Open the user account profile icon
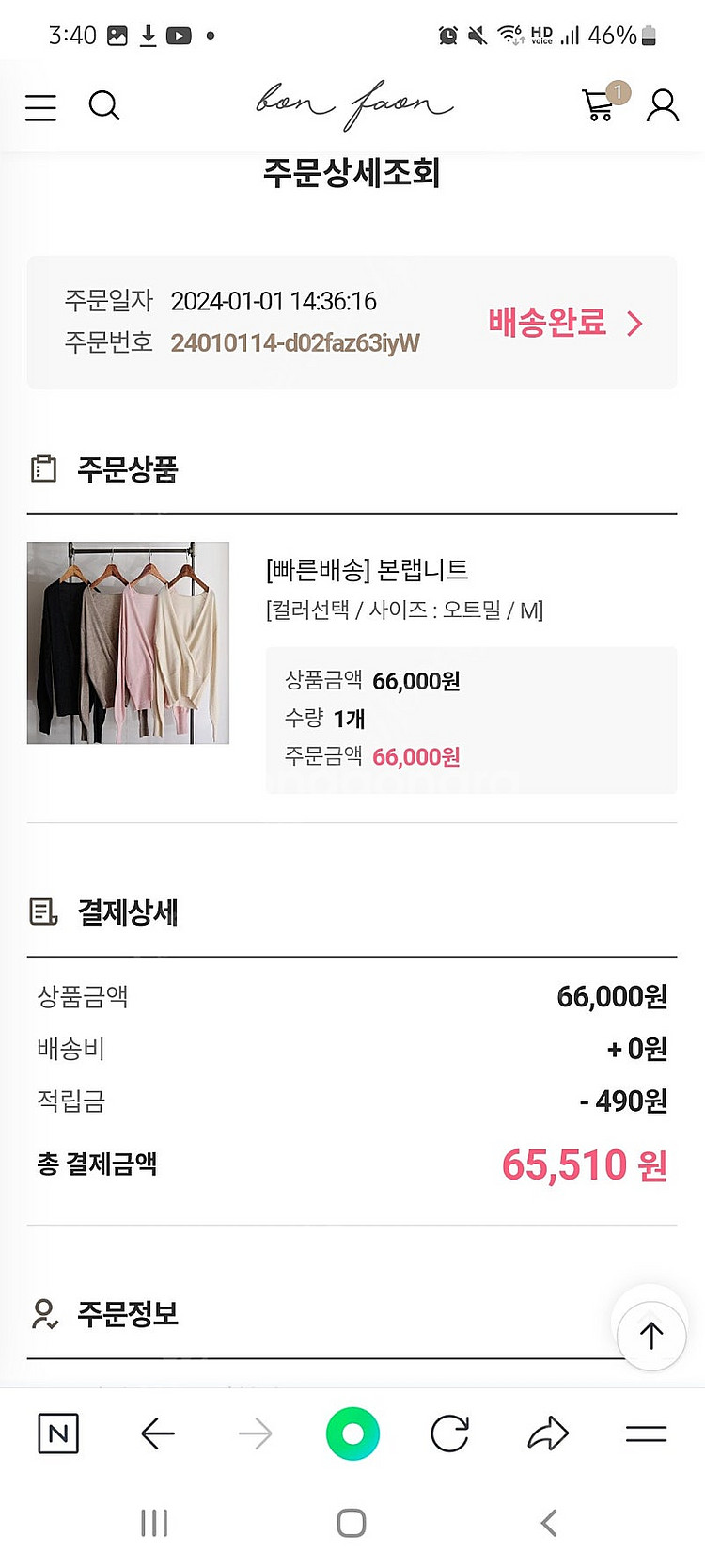This screenshot has width=705, height=1568. click(663, 106)
